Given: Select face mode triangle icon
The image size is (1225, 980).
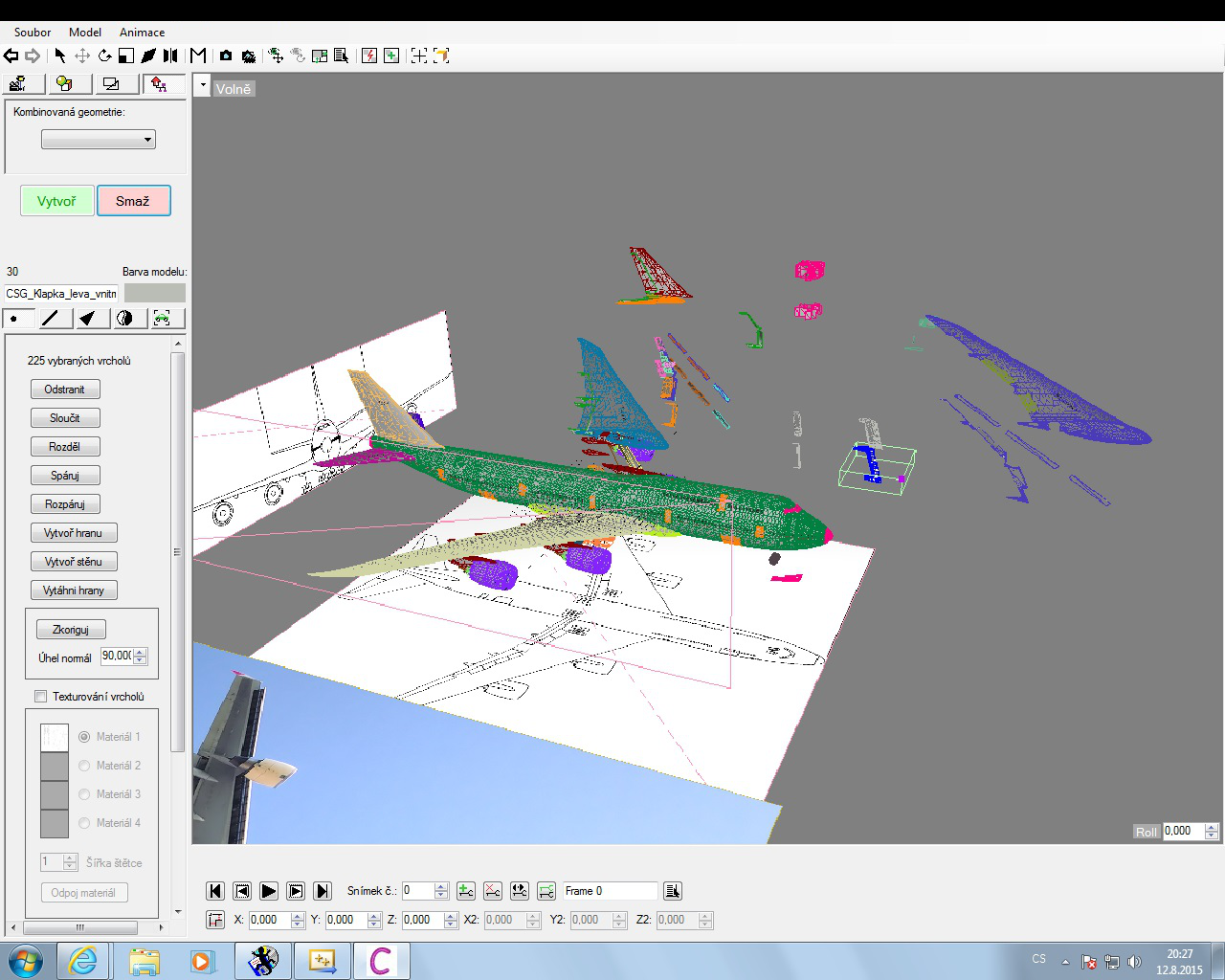Looking at the screenshot, I should point(87,319).
